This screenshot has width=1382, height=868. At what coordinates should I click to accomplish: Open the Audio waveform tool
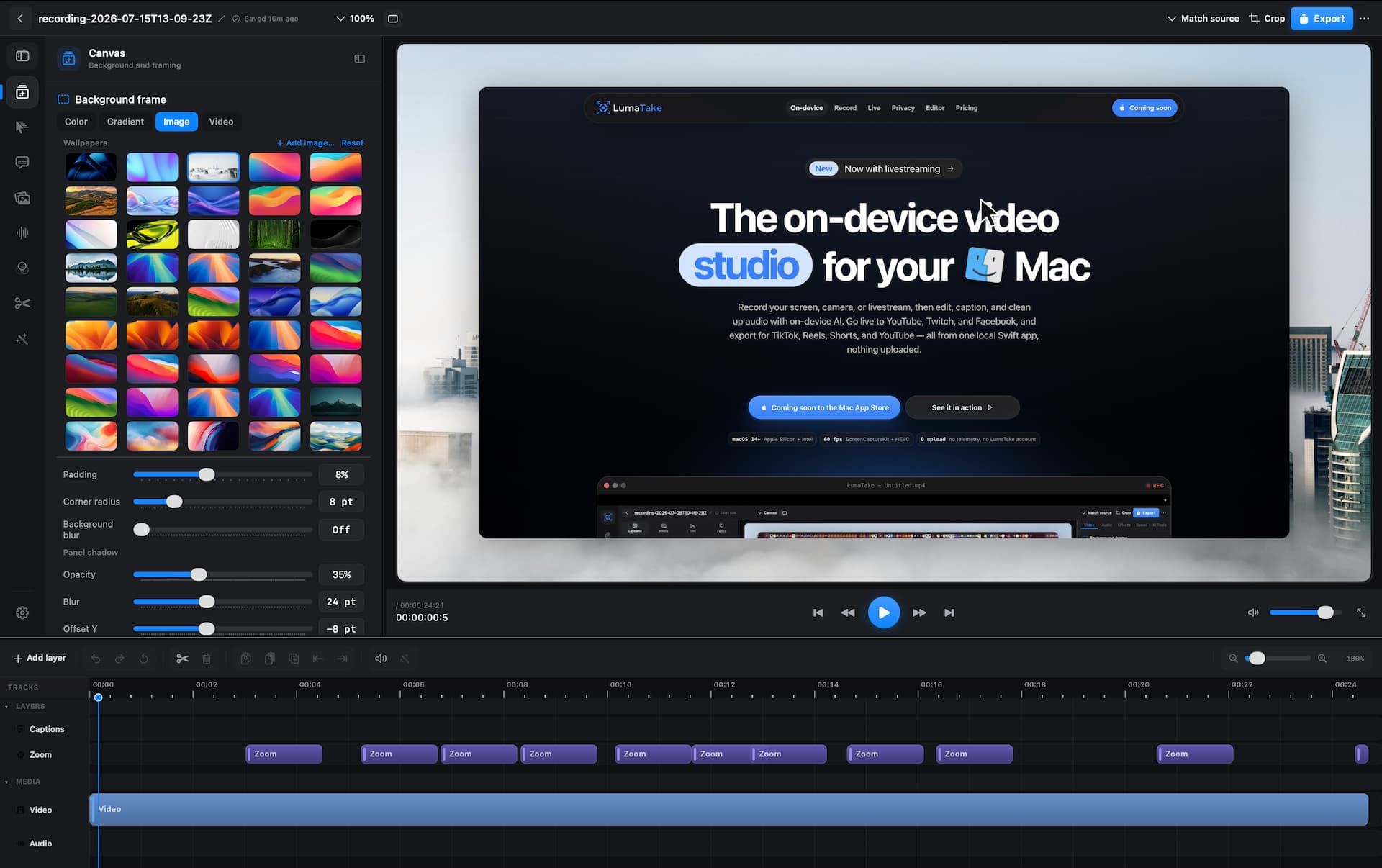pos(22,232)
